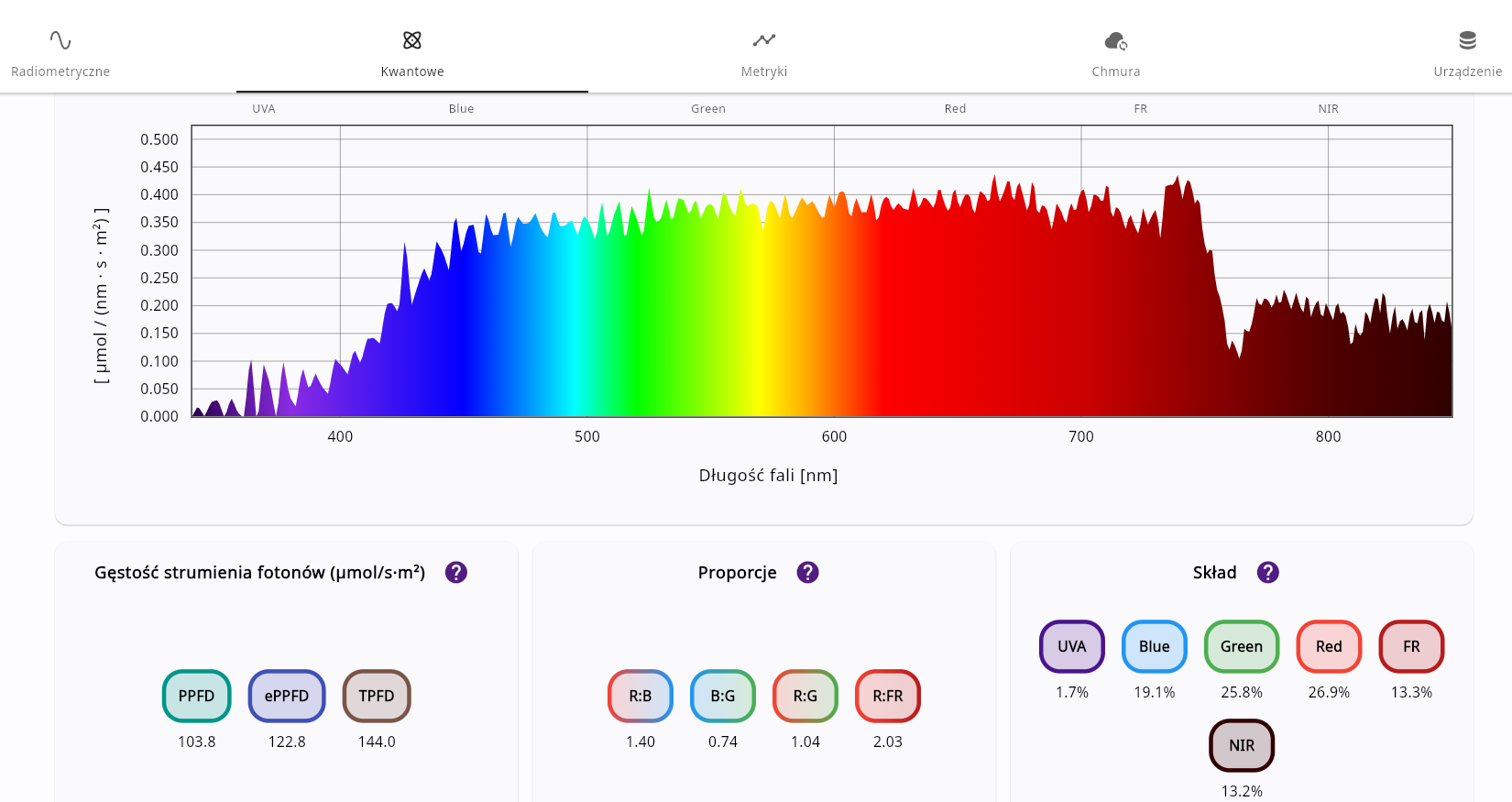Viewport: 1512px width, 802px height.
Task: Select the PPFD badge
Action: pyautogui.click(x=197, y=696)
